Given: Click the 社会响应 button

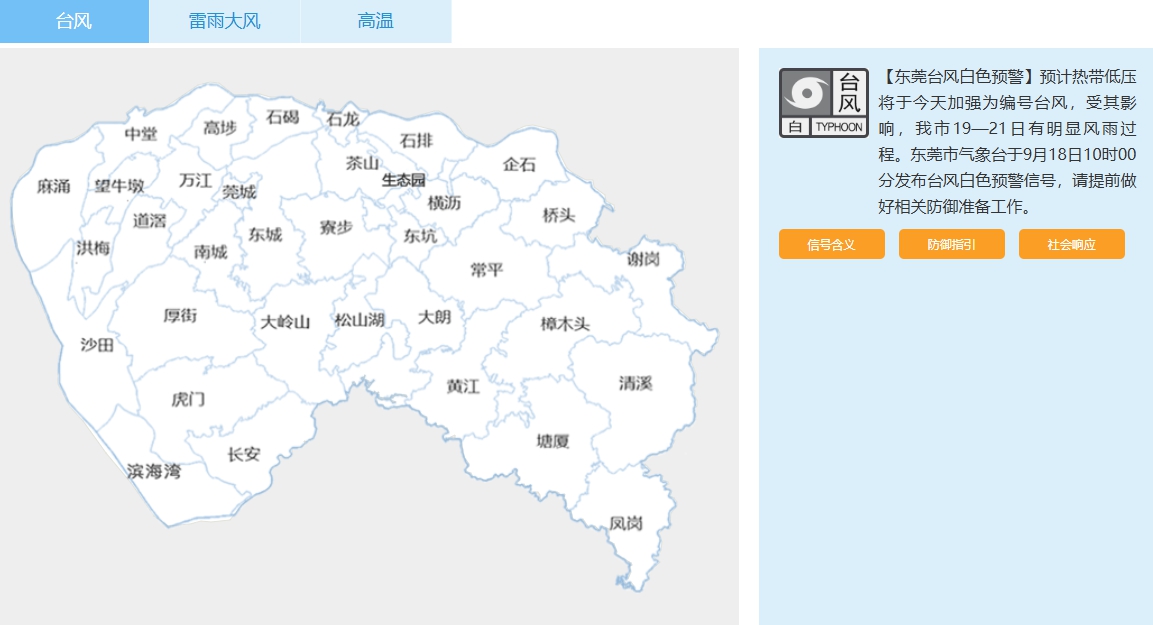Looking at the screenshot, I should click(1071, 244).
